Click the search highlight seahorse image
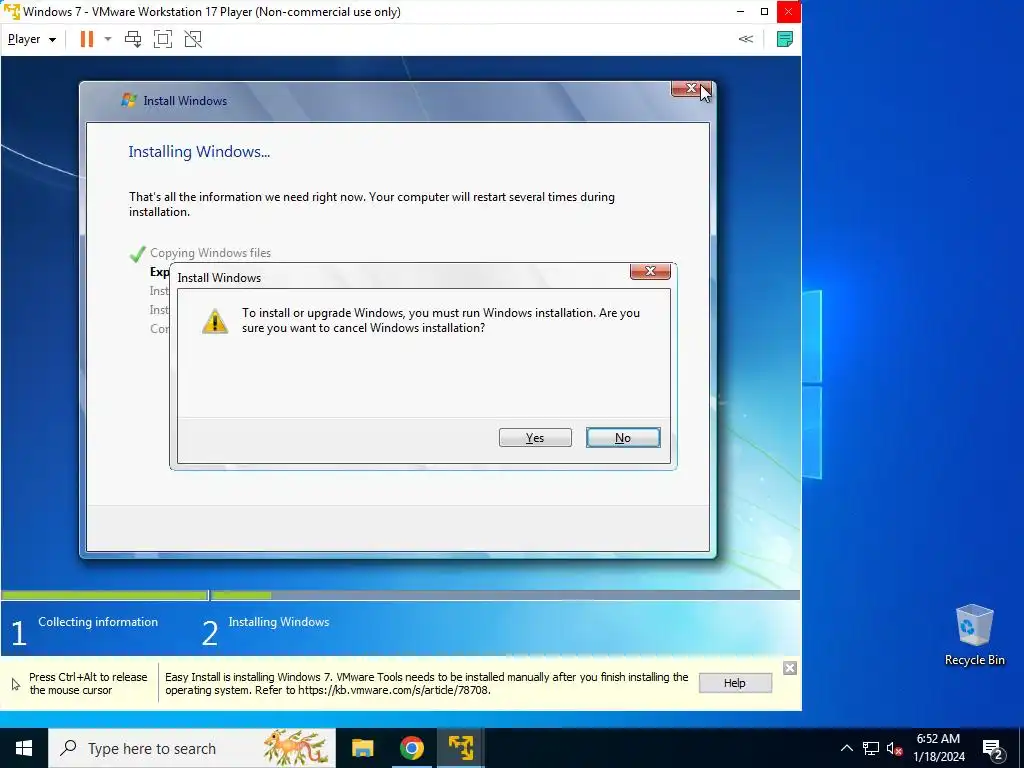Screen dimensions: 1024x768 (x=296, y=748)
